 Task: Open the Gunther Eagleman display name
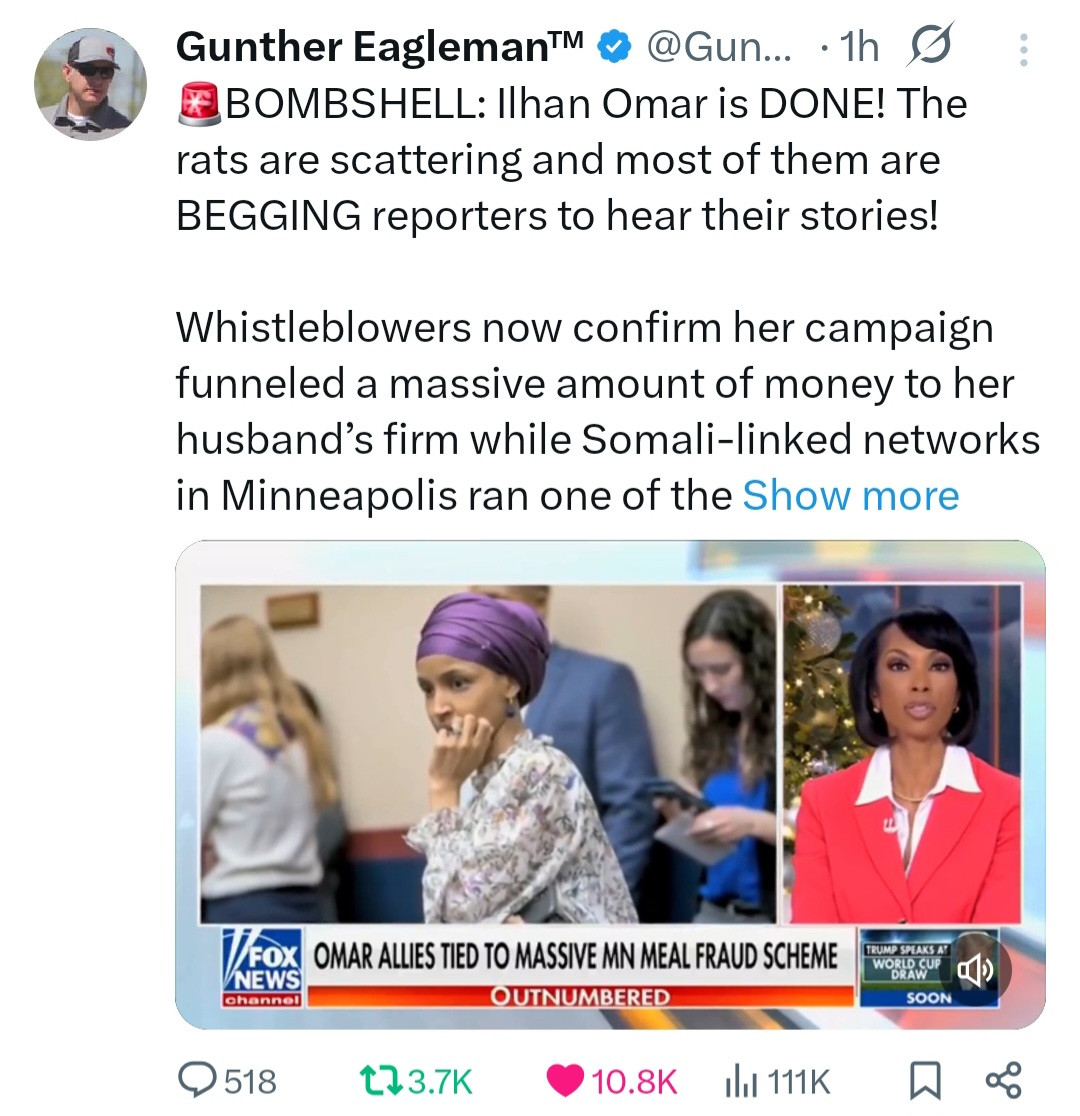pos(380,47)
